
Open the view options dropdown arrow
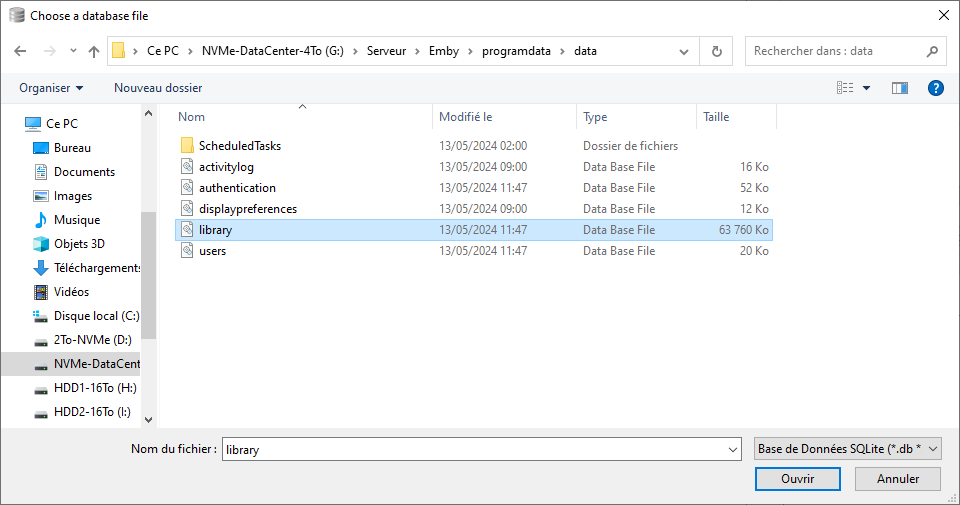tap(866, 88)
